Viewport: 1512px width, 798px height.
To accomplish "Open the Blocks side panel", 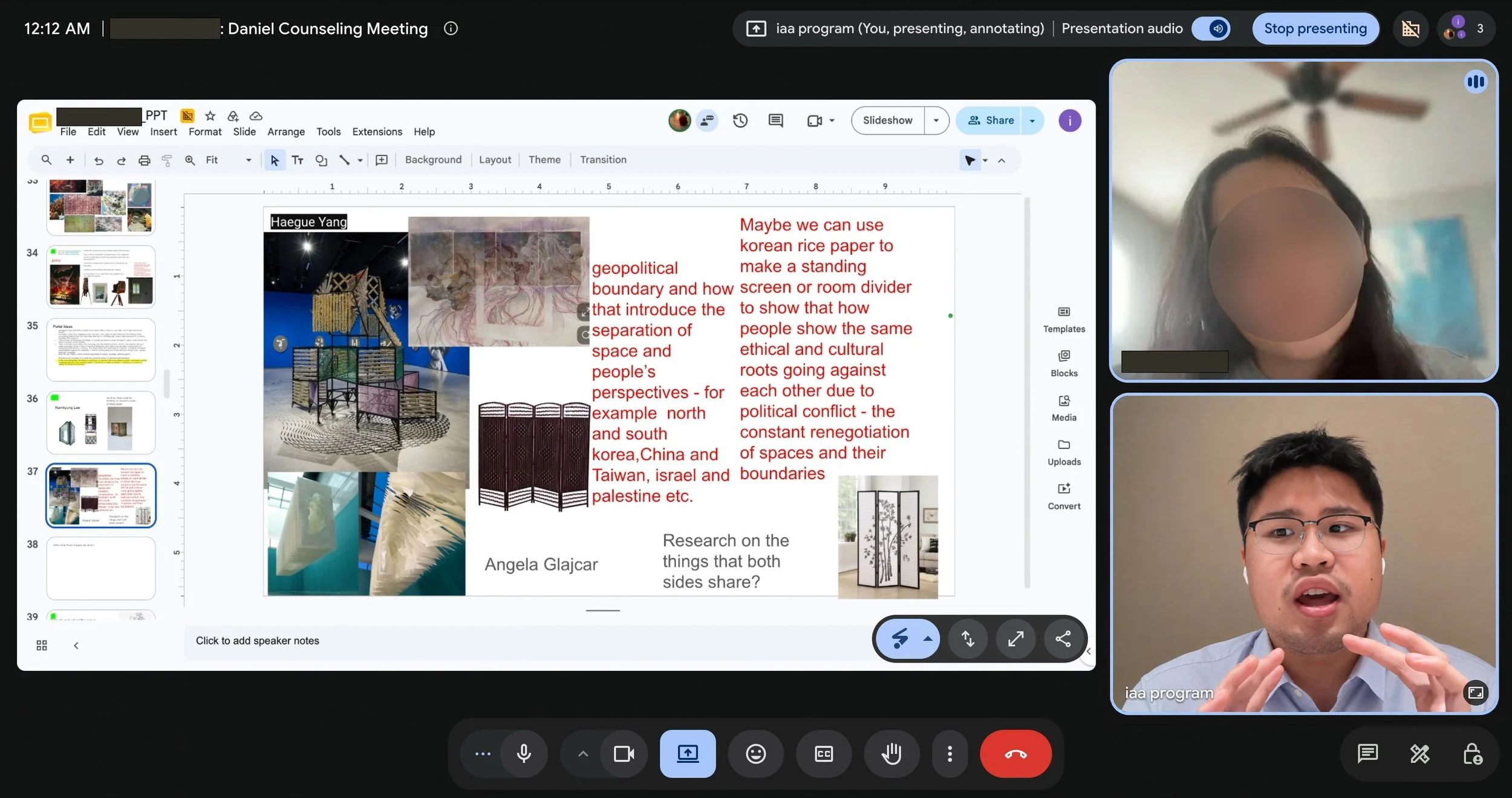I will pyautogui.click(x=1064, y=364).
